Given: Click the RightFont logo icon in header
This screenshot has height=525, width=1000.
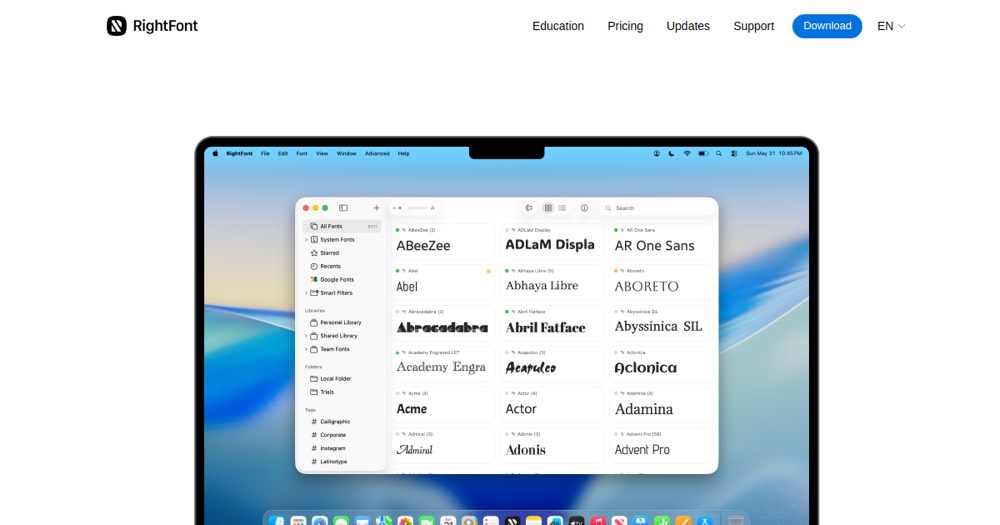Looking at the screenshot, I should 116,26.
